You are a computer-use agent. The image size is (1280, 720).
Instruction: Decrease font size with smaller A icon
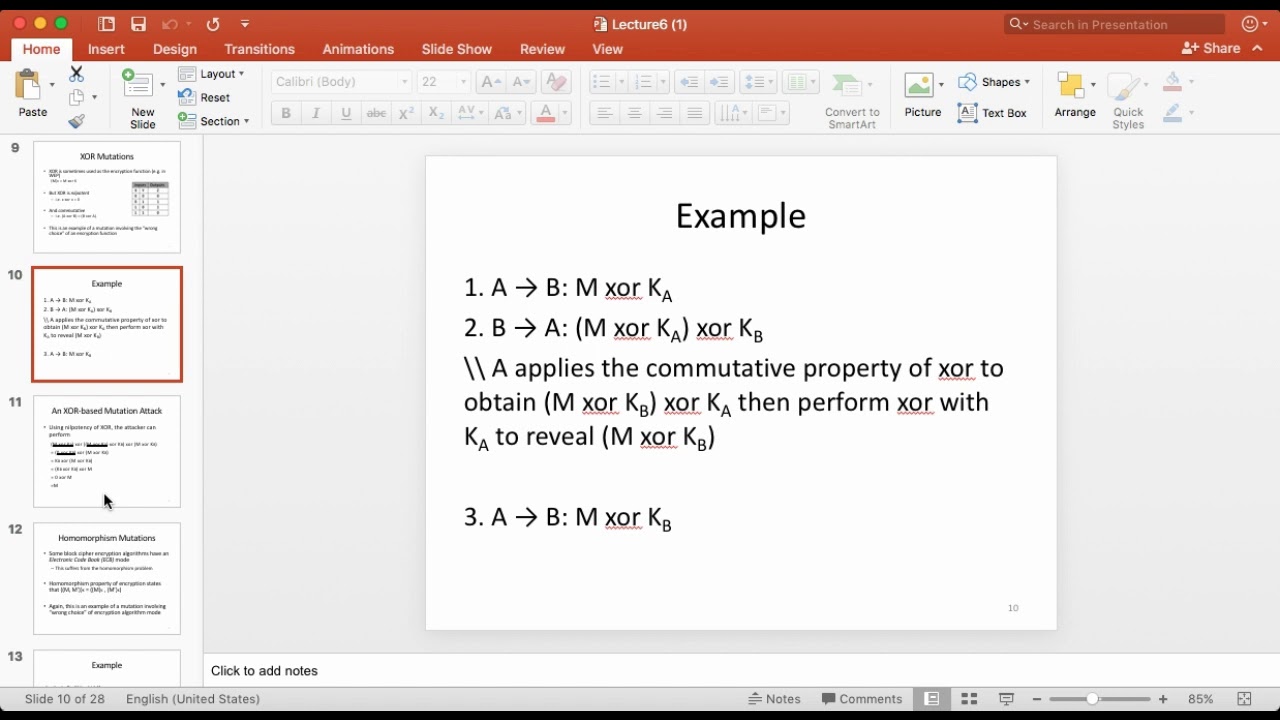521,82
